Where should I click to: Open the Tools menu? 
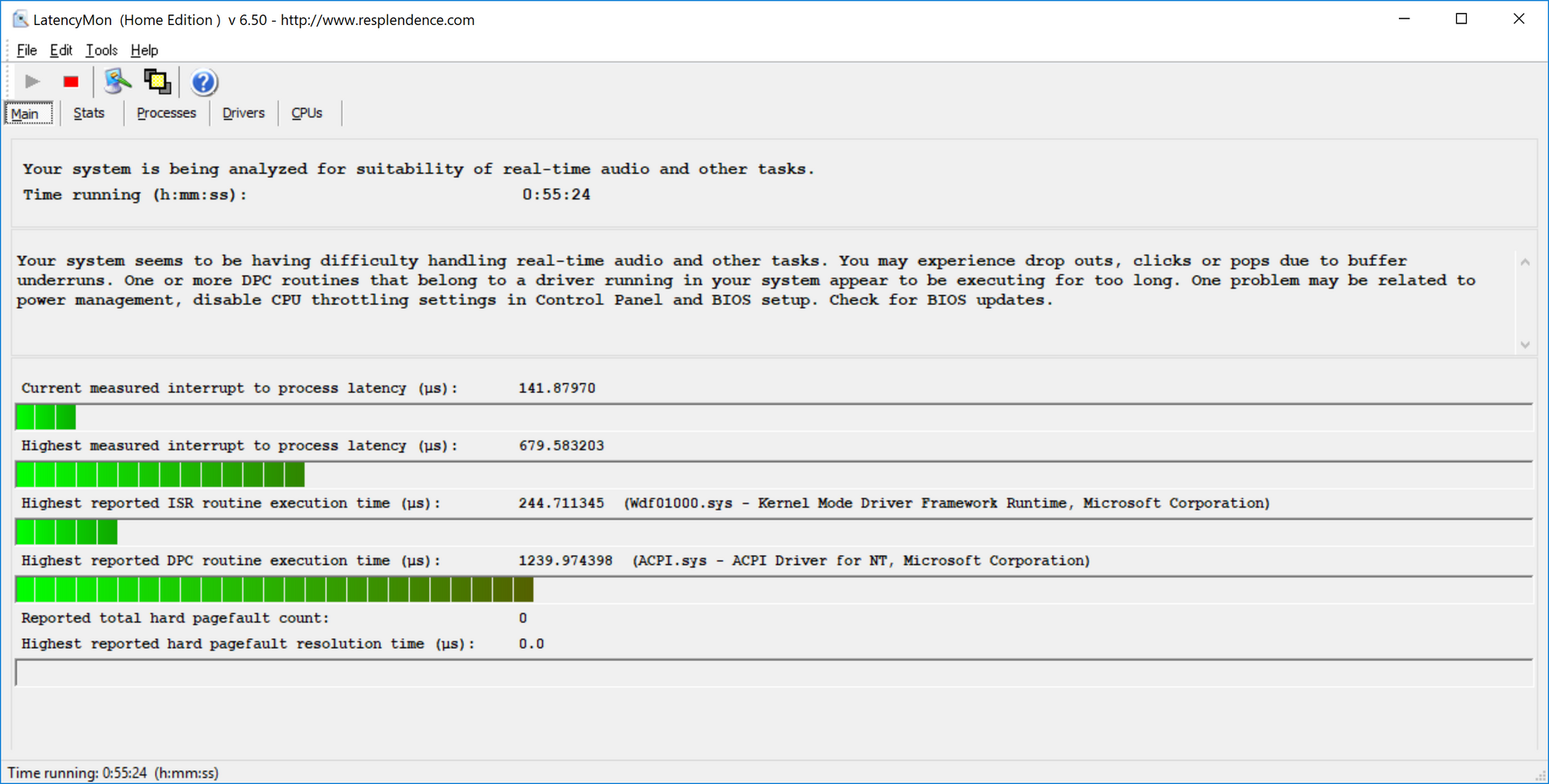102,50
